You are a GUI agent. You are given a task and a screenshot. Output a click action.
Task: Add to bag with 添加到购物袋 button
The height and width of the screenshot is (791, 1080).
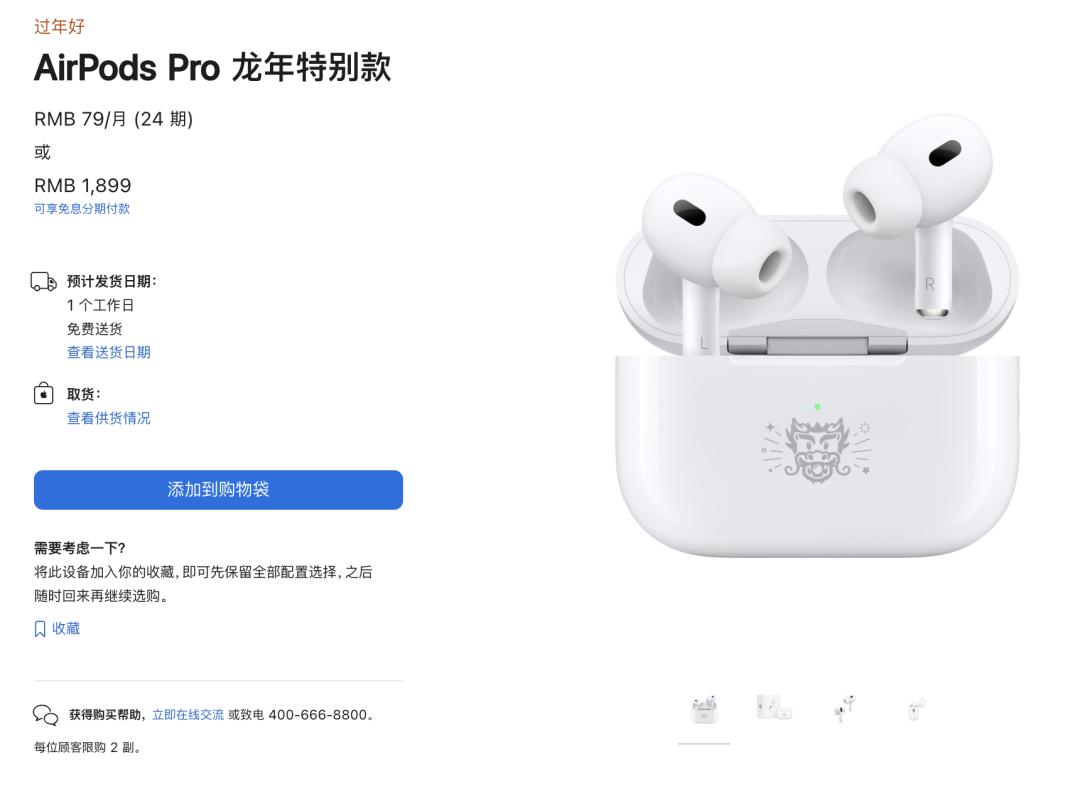(218, 490)
